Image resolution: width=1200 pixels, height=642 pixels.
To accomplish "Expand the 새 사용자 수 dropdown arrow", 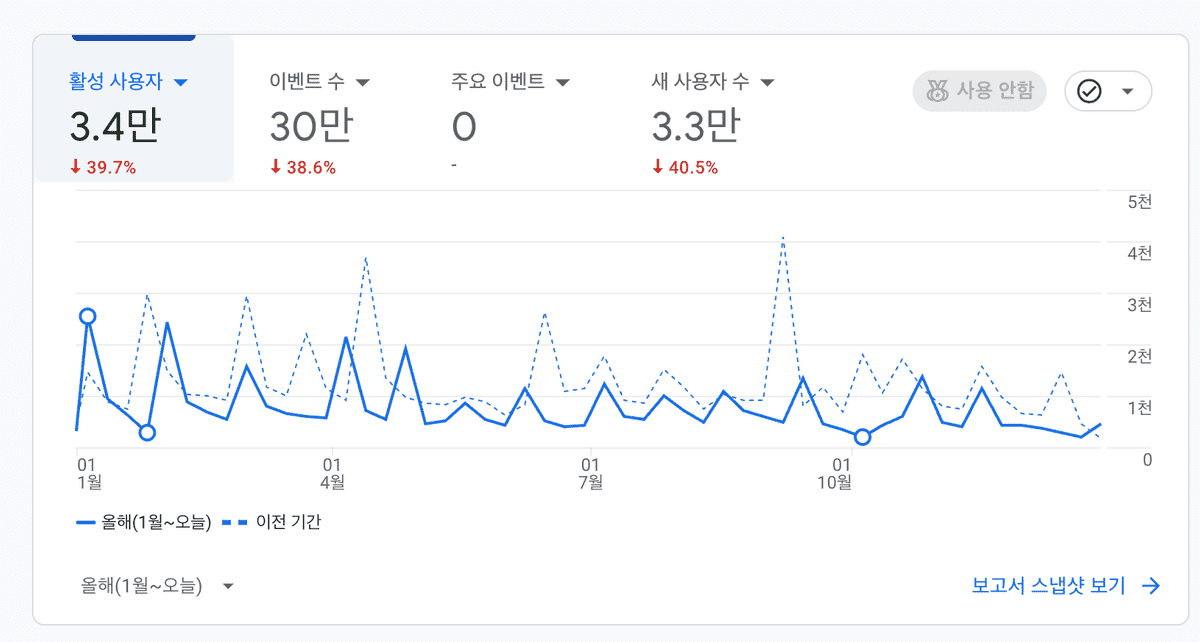I will tap(767, 83).
